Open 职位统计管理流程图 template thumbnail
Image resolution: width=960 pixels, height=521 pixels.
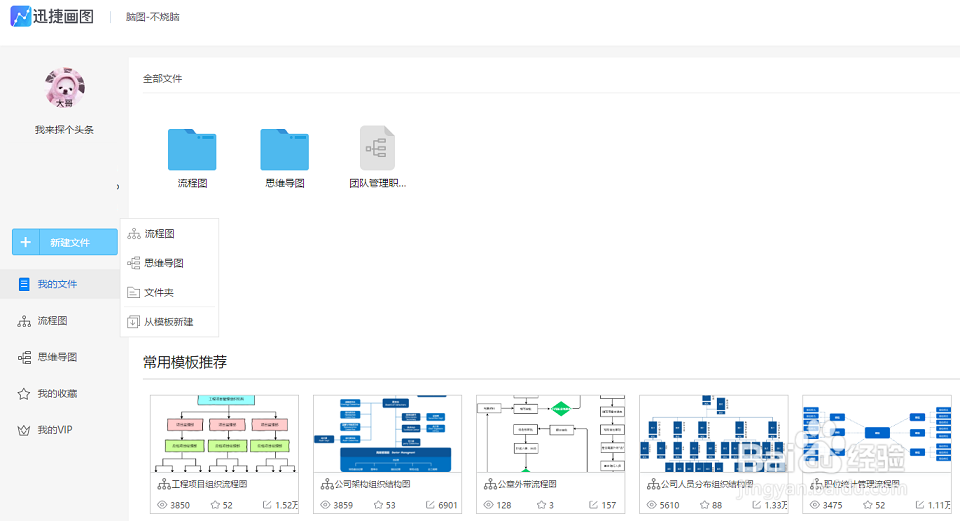(877, 433)
